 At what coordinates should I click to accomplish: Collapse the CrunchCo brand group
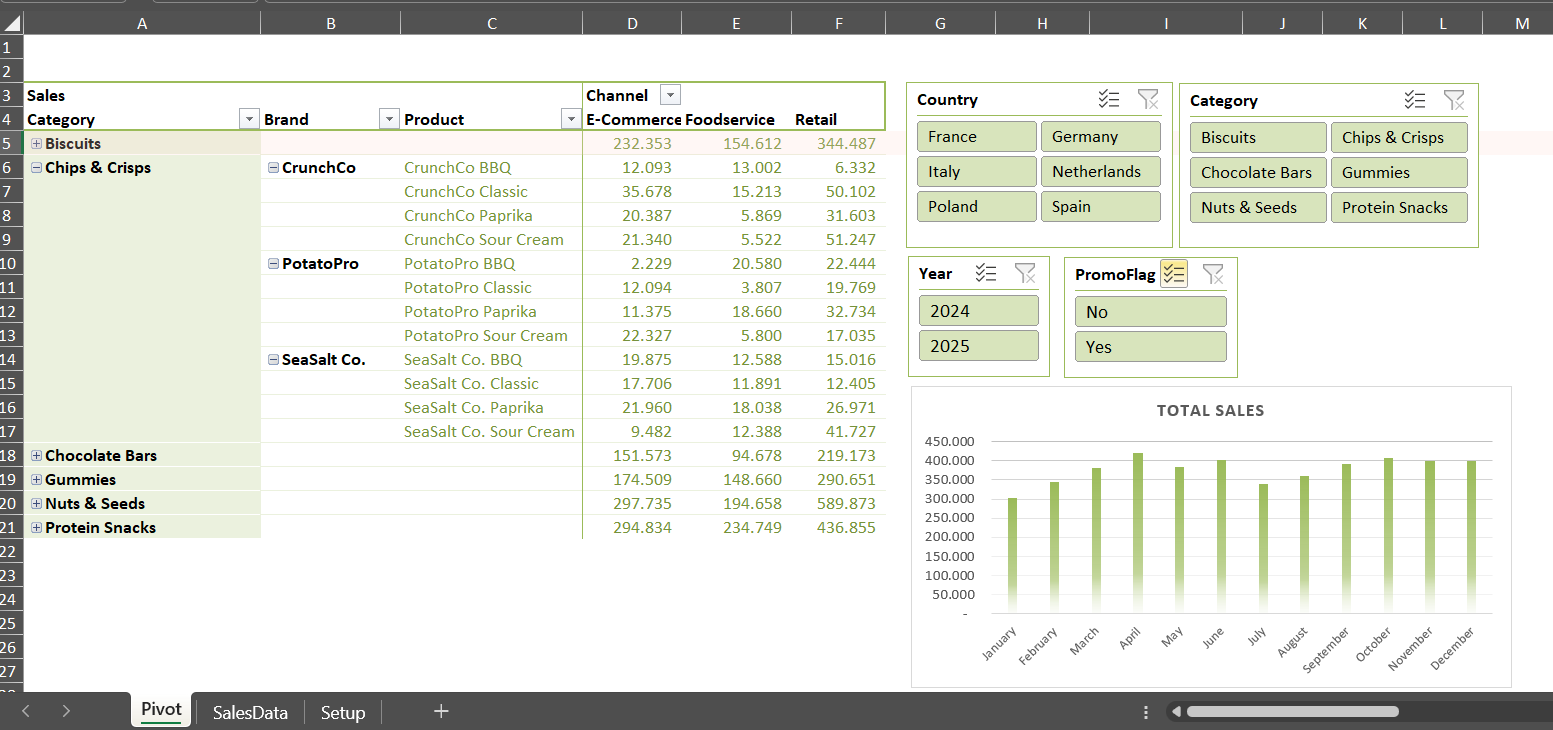(273, 168)
